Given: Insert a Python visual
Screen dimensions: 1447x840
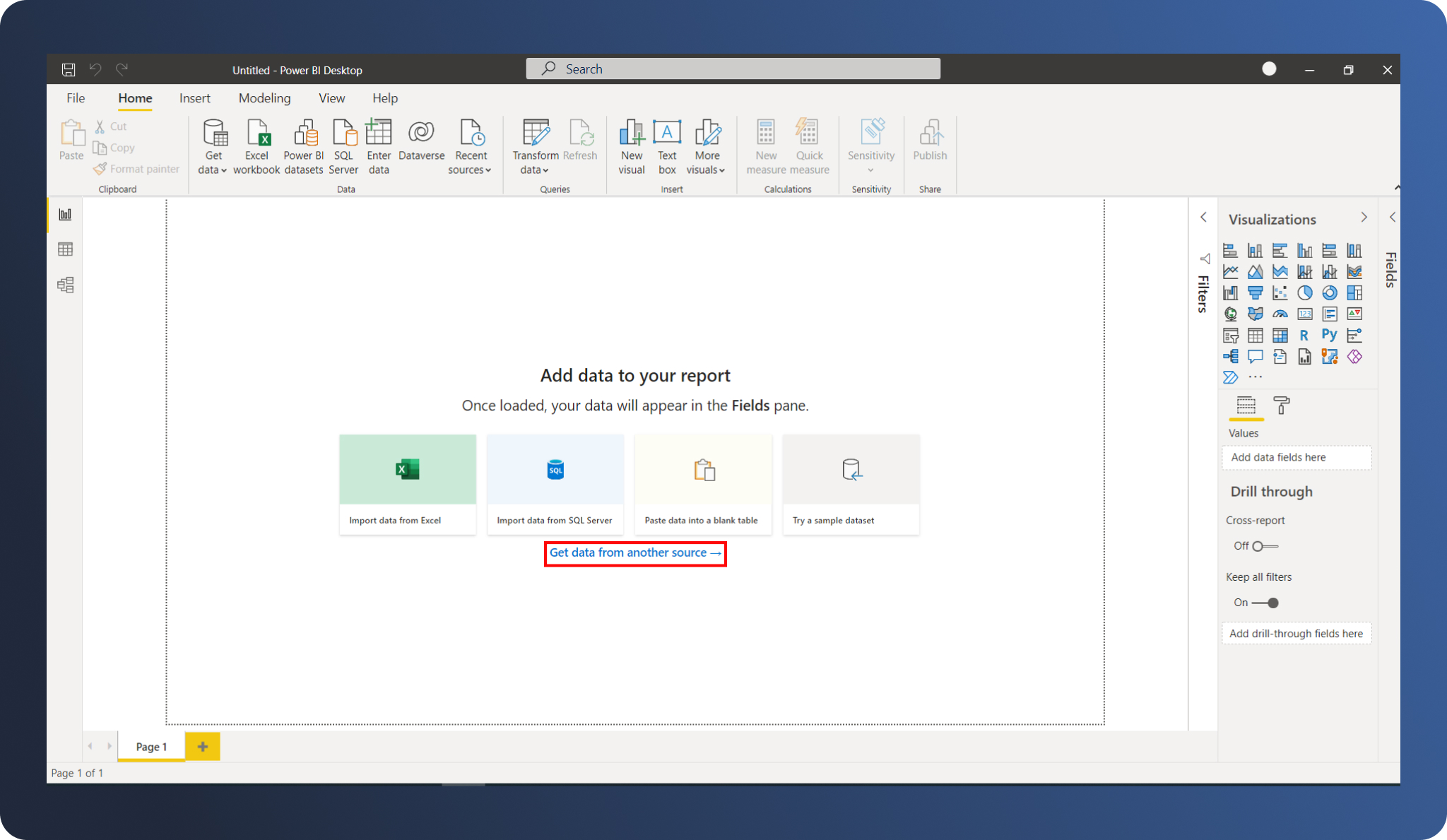Looking at the screenshot, I should tap(1330, 336).
